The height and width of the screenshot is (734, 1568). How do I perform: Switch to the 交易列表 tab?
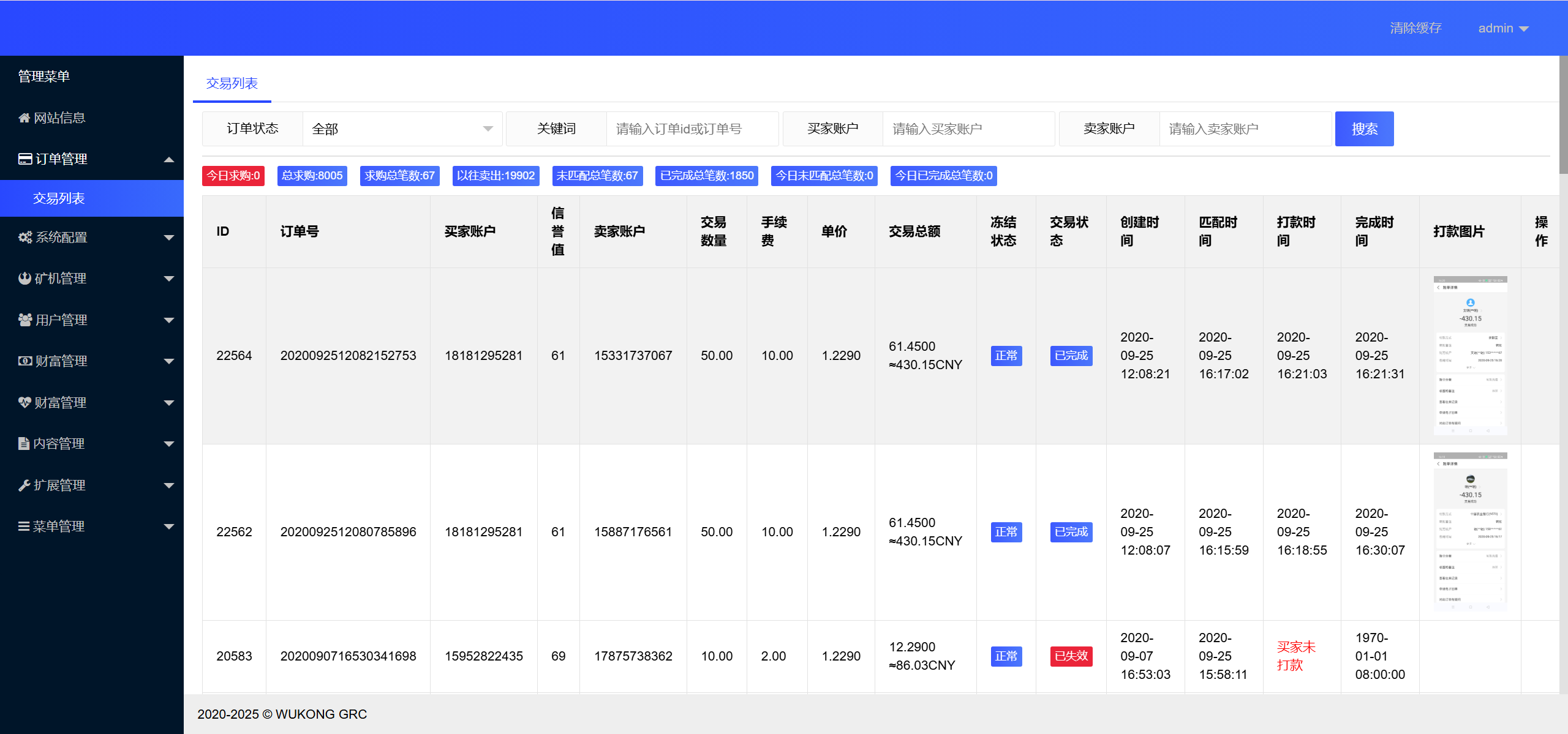point(232,84)
